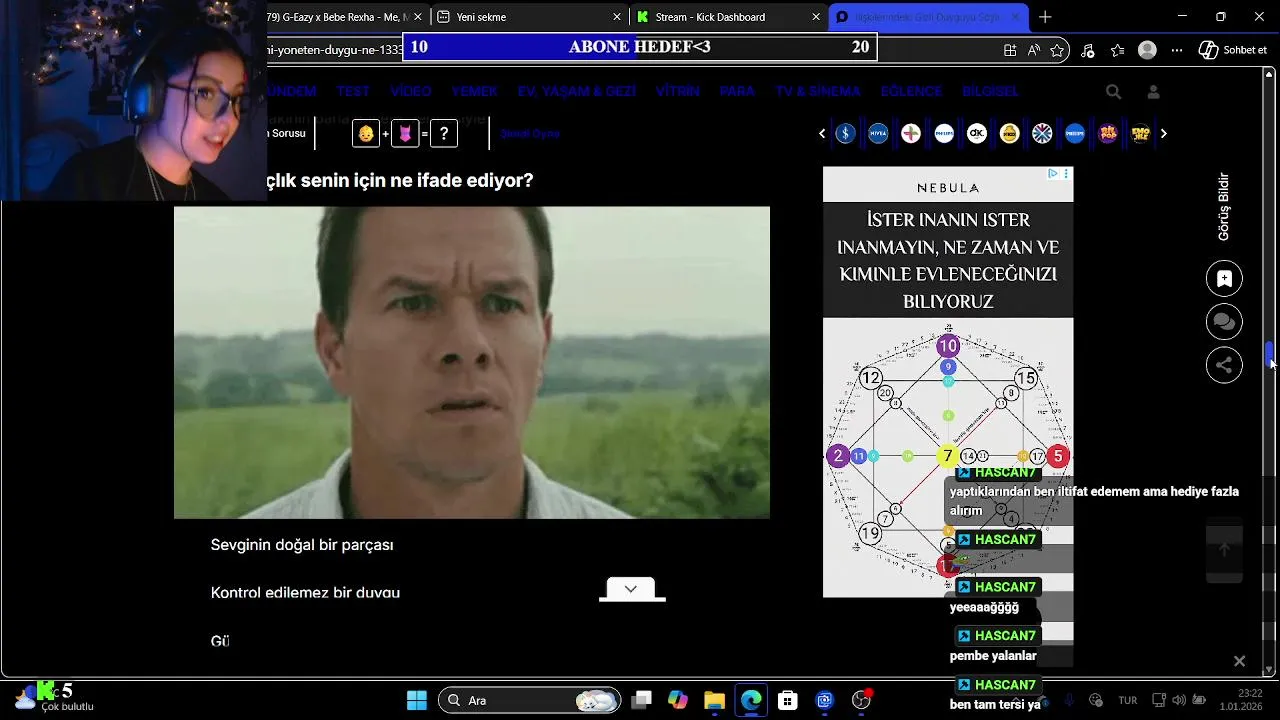Open the Nivea brand icon
The width and height of the screenshot is (1280, 720).
(x=878, y=133)
